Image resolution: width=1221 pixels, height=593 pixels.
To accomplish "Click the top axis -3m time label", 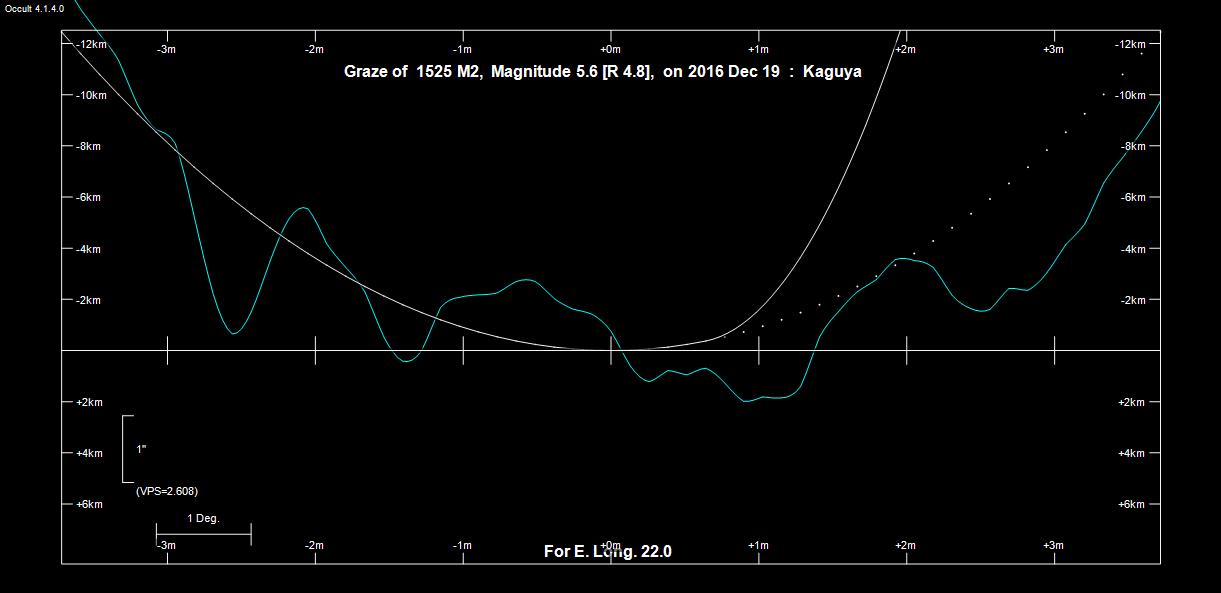I will click(x=166, y=49).
